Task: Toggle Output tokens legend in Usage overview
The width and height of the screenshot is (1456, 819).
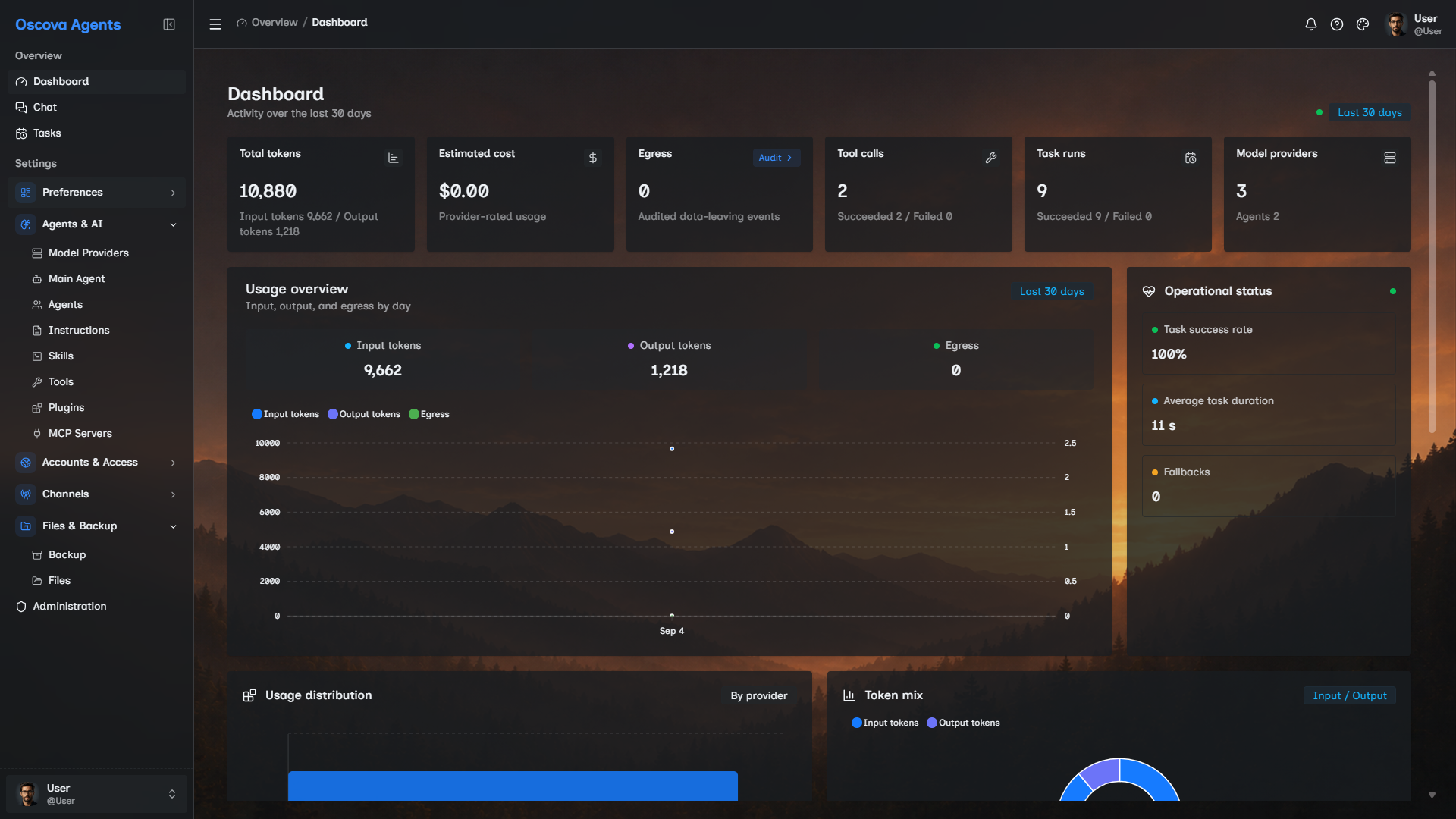Action: point(364,414)
